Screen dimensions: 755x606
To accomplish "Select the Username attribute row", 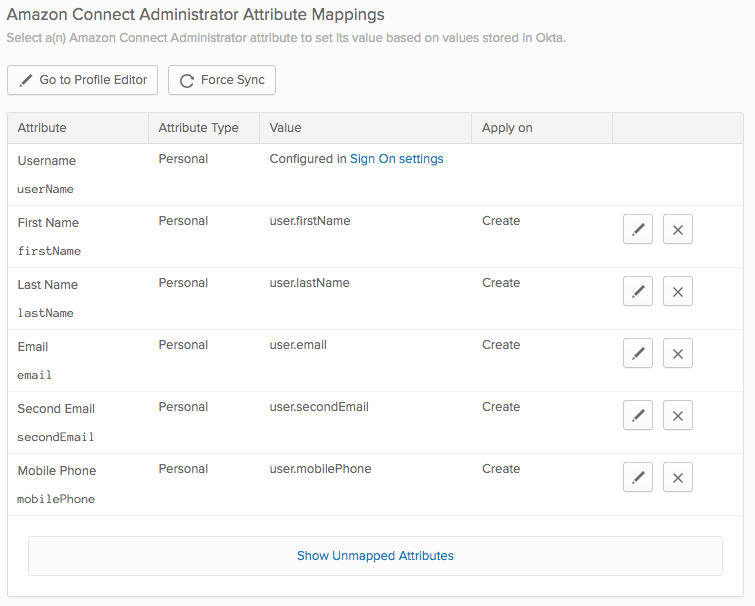I will tap(47, 161).
